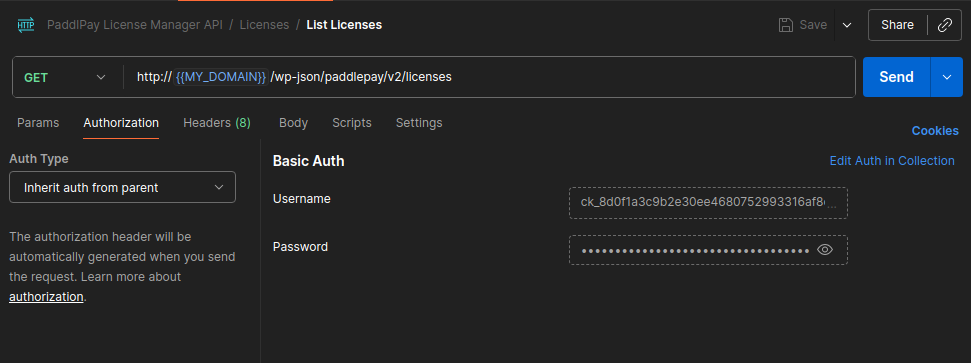Go to the Scripts tab
Screen dimensions: 971x363
[352, 123]
